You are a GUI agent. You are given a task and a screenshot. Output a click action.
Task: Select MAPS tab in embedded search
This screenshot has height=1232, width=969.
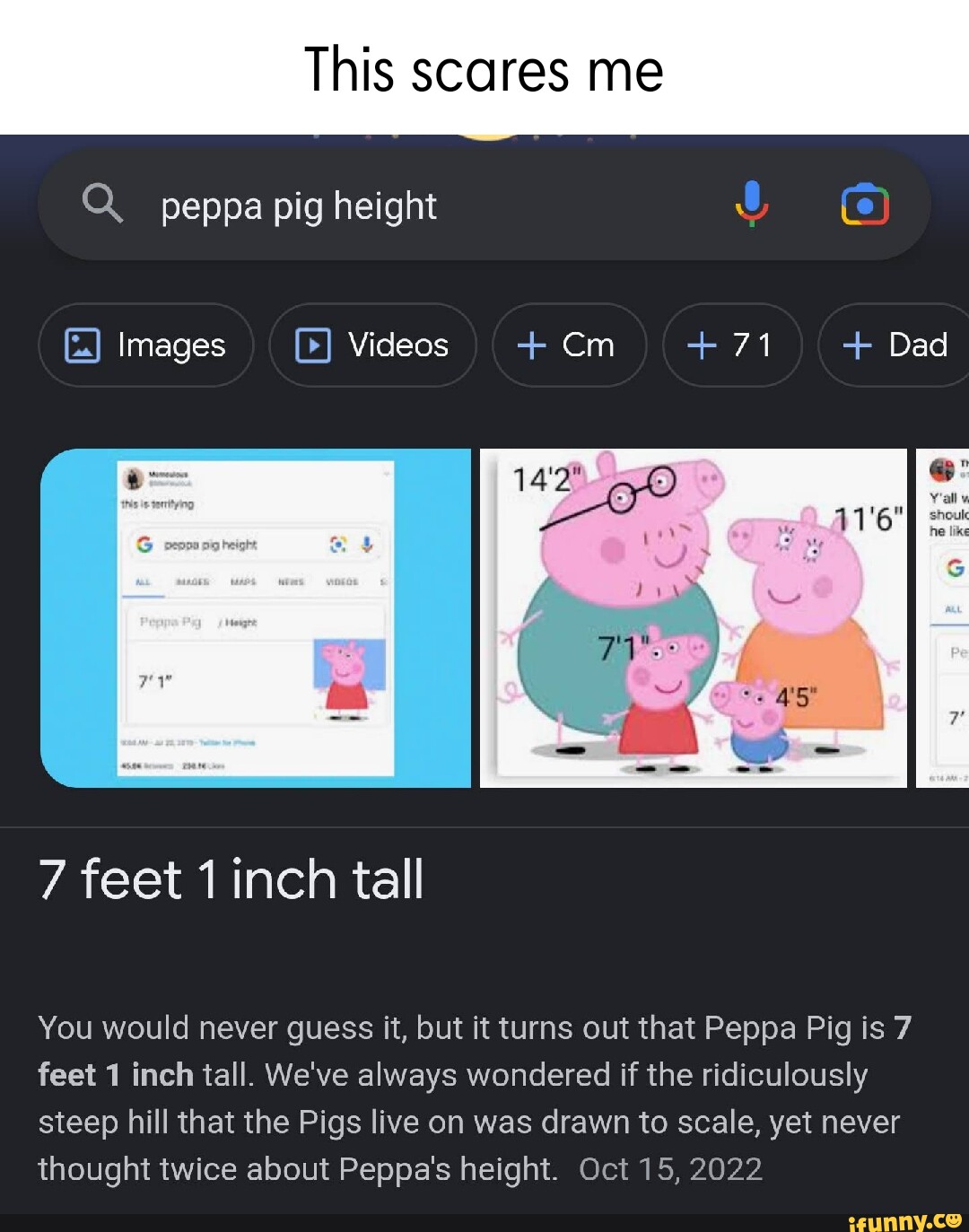[243, 582]
